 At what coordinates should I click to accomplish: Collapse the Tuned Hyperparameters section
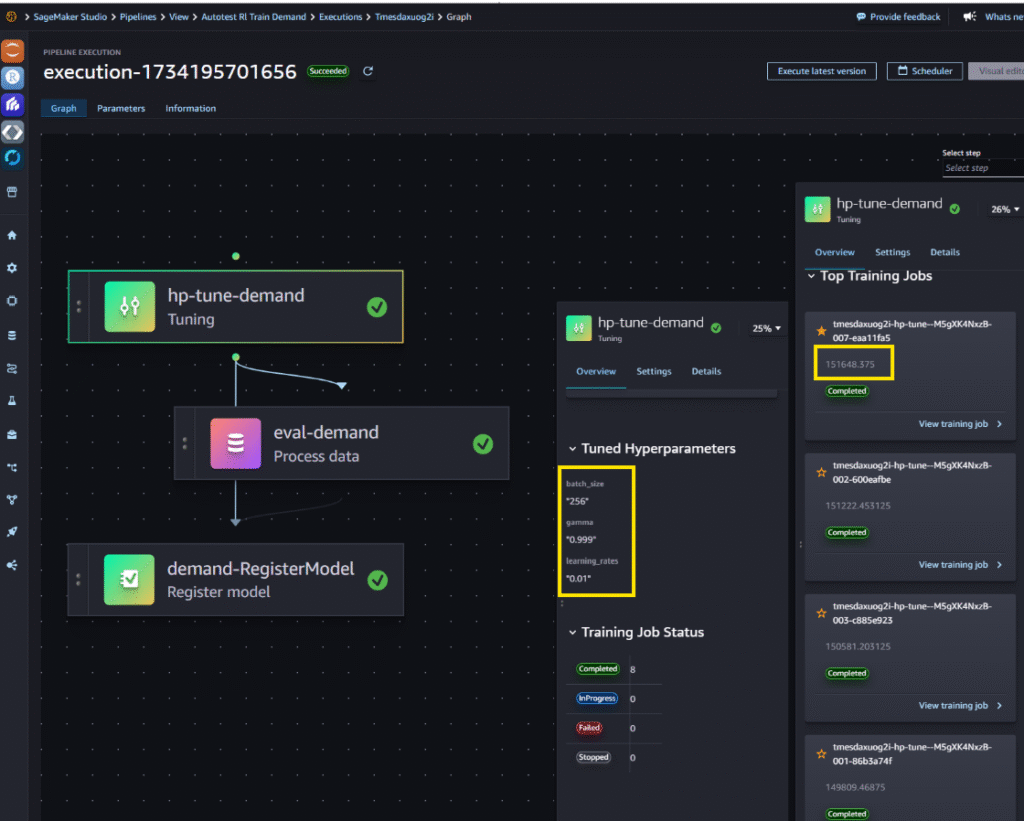572,449
